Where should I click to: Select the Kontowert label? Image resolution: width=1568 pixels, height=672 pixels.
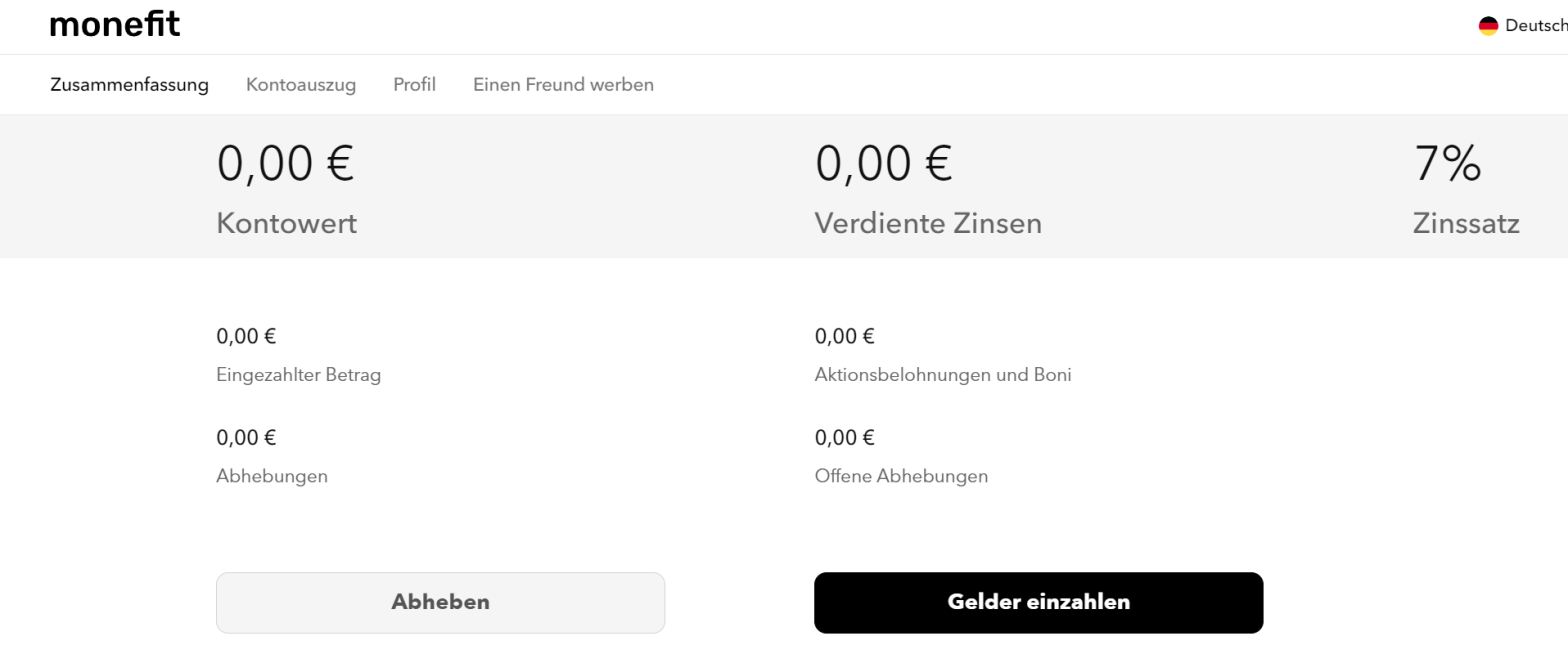tap(286, 224)
